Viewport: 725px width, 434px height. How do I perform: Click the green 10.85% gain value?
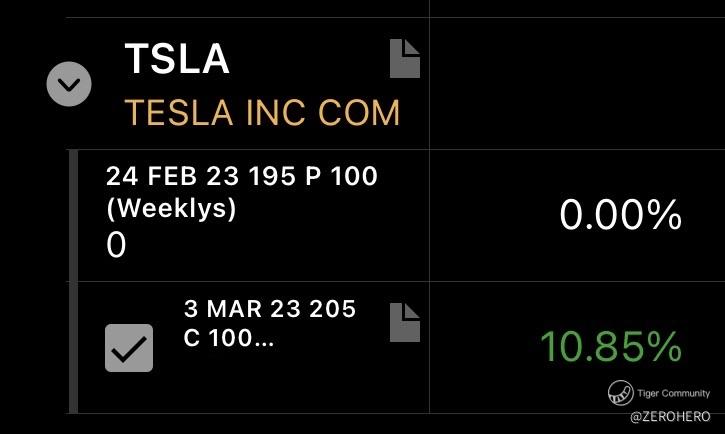(x=611, y=347)
